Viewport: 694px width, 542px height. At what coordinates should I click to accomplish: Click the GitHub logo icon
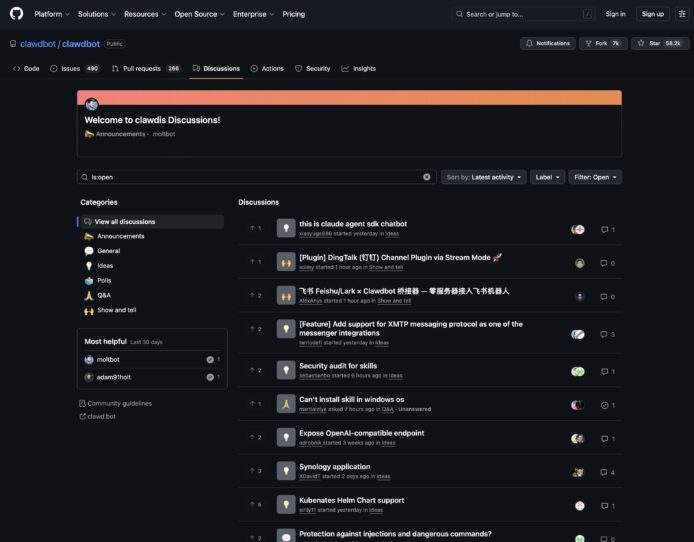[16, 14]
